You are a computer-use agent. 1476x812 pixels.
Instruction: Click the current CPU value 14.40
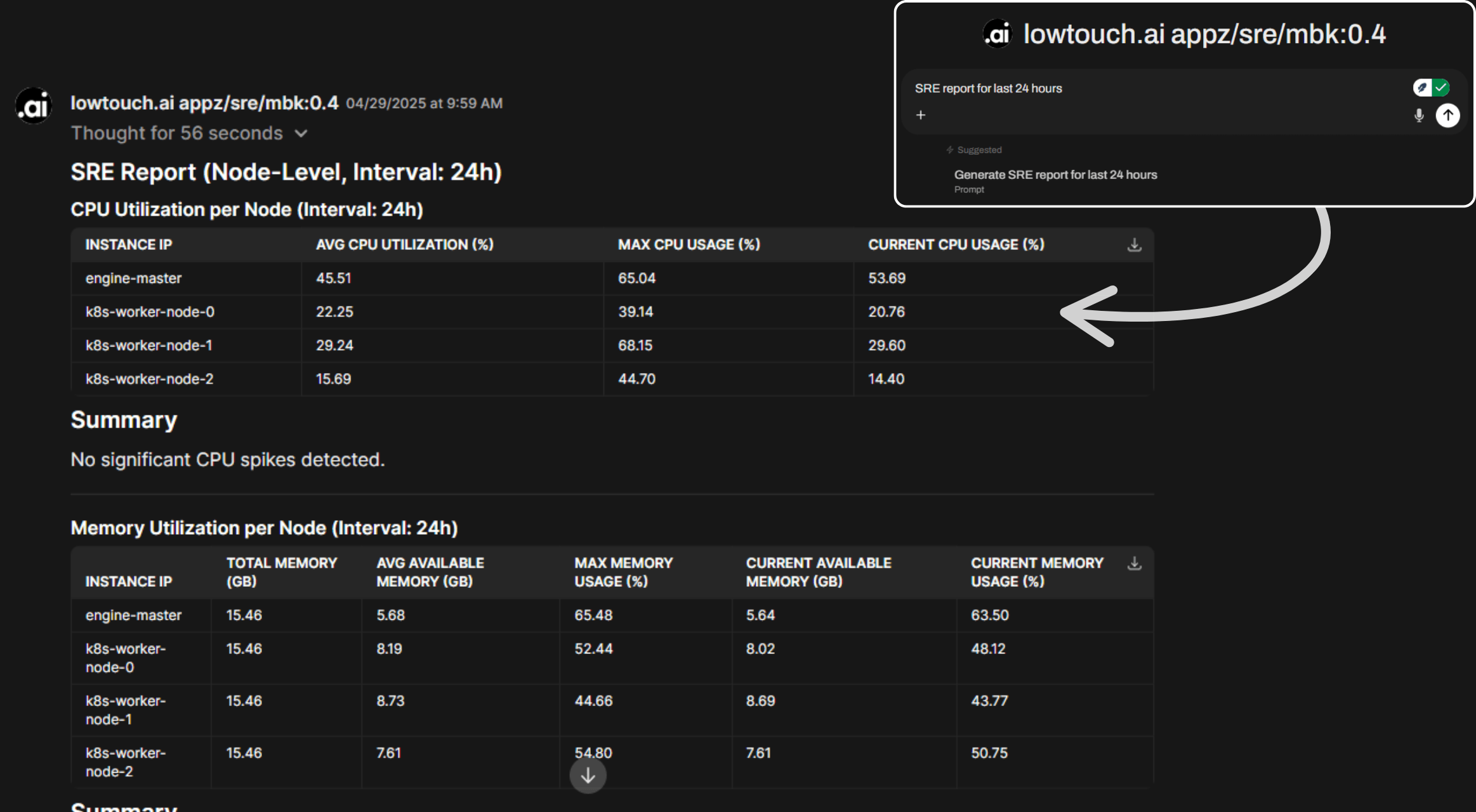tap(886, 379)
